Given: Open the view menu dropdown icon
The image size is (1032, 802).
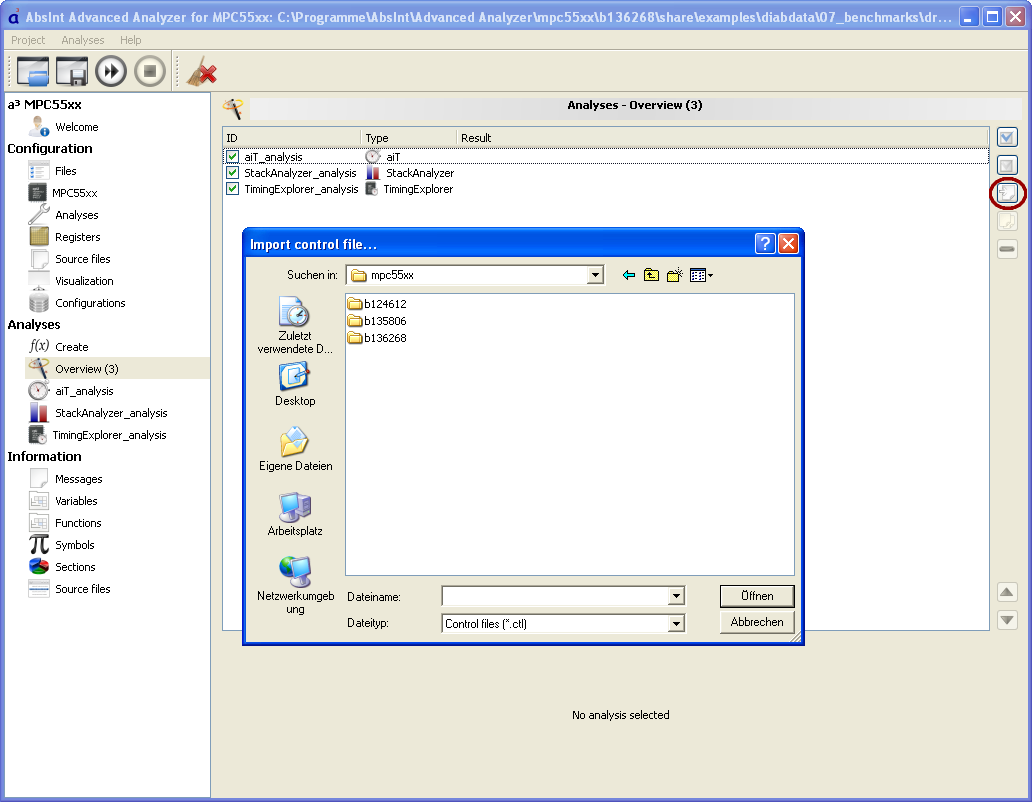Looking at the screenshot, I should coord(701,275).
